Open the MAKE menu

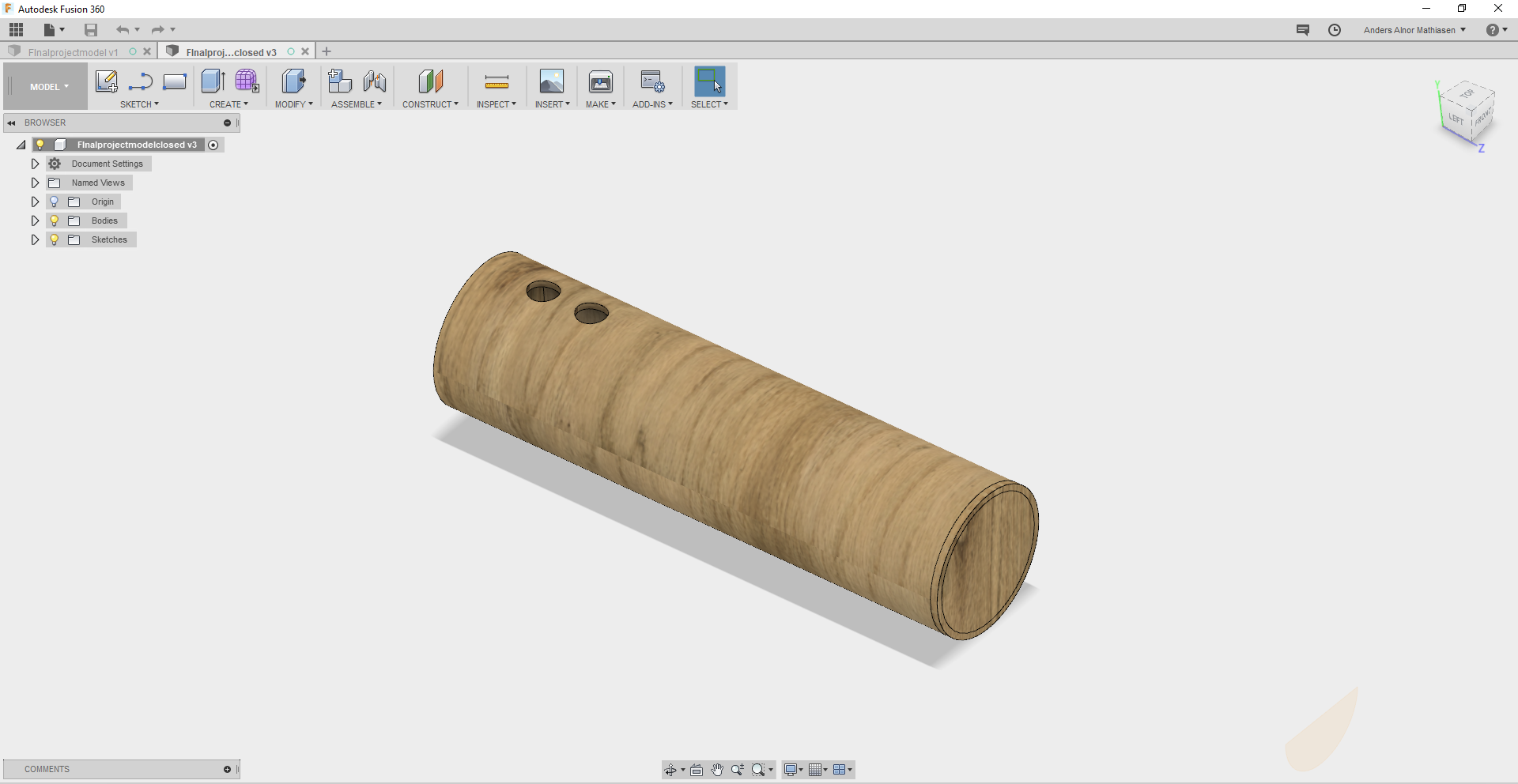pyautogui.click(x=601, y=104)
